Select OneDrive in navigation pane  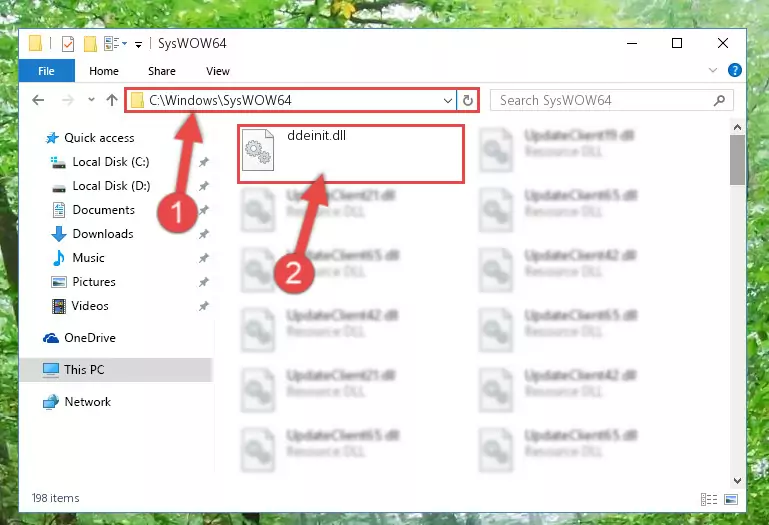[90, 338]
